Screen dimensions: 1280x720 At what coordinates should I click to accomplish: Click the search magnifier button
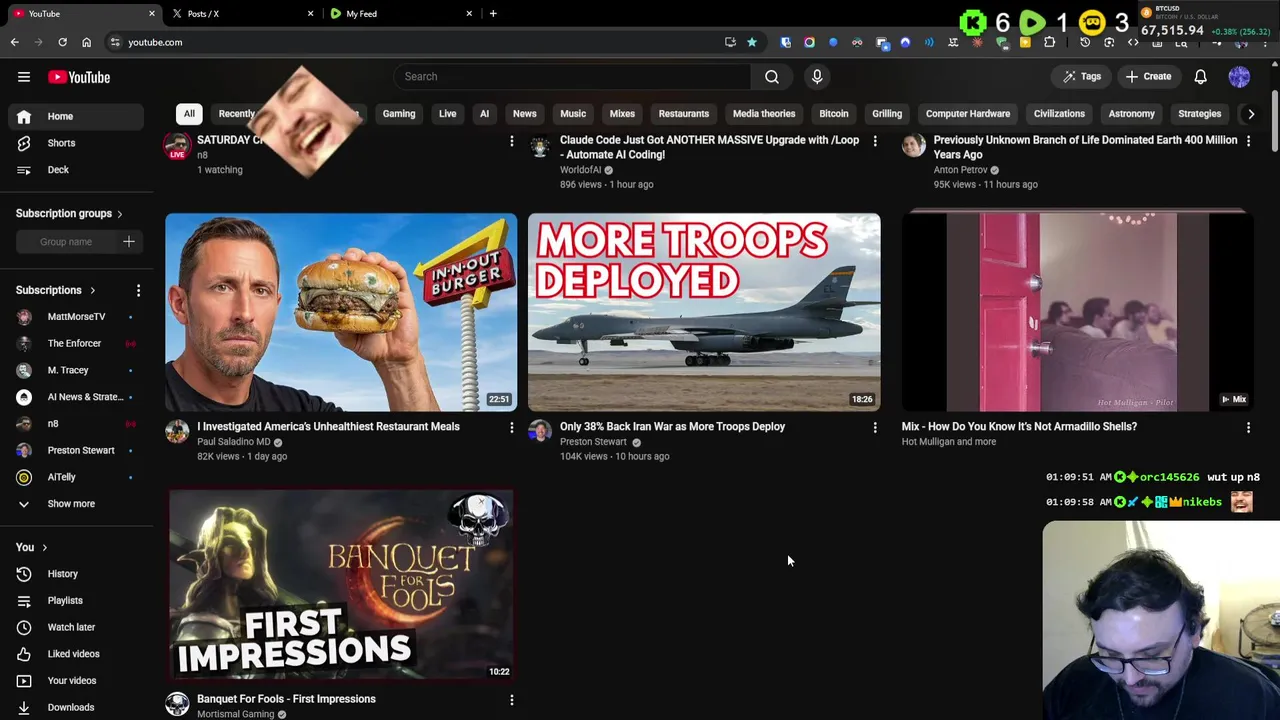pos(772,76)
